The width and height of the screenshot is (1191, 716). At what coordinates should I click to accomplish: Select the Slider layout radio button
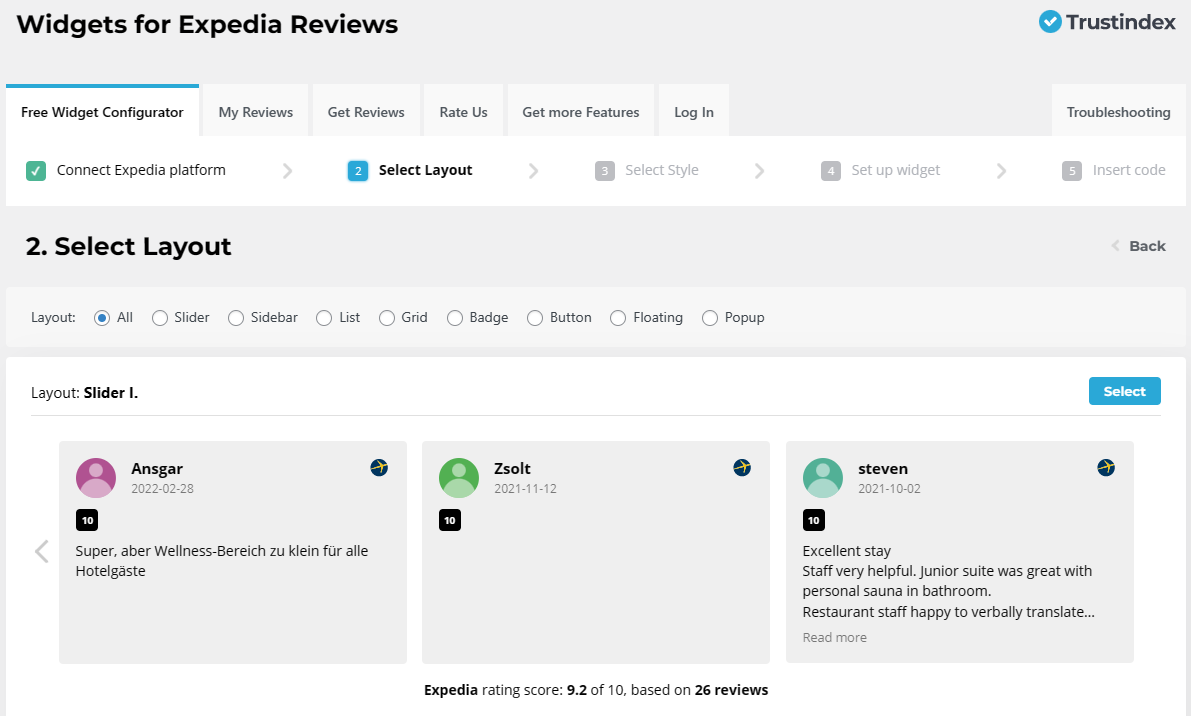[x=159, y=317]
